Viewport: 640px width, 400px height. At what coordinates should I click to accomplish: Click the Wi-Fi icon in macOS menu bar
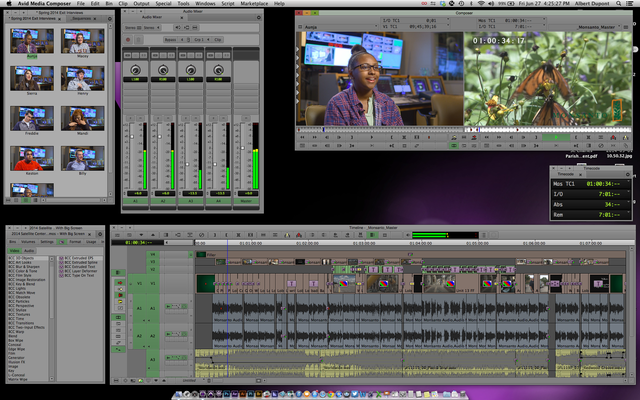tap(481, 3)
